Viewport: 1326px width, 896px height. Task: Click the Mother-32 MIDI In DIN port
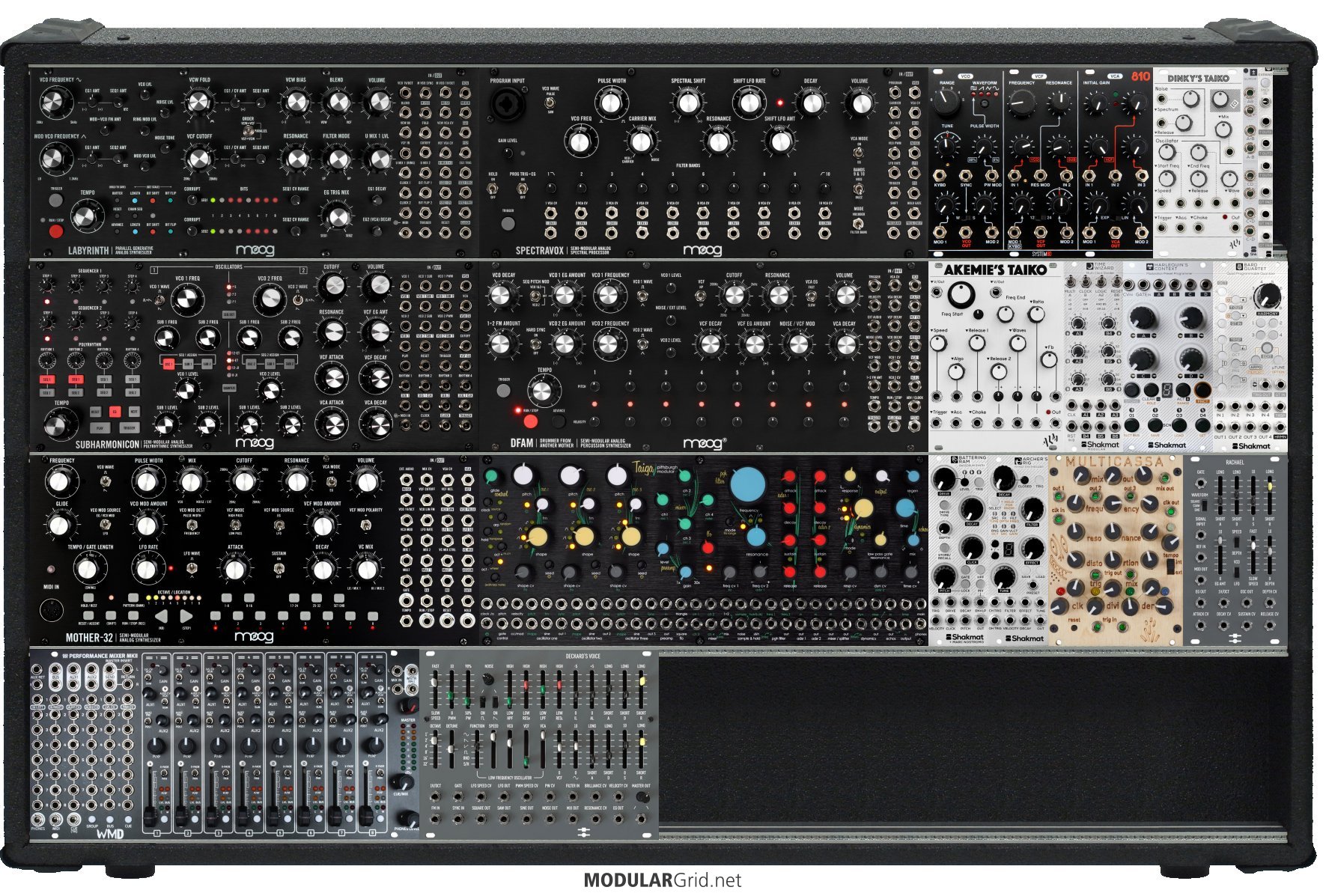(53, 610)
